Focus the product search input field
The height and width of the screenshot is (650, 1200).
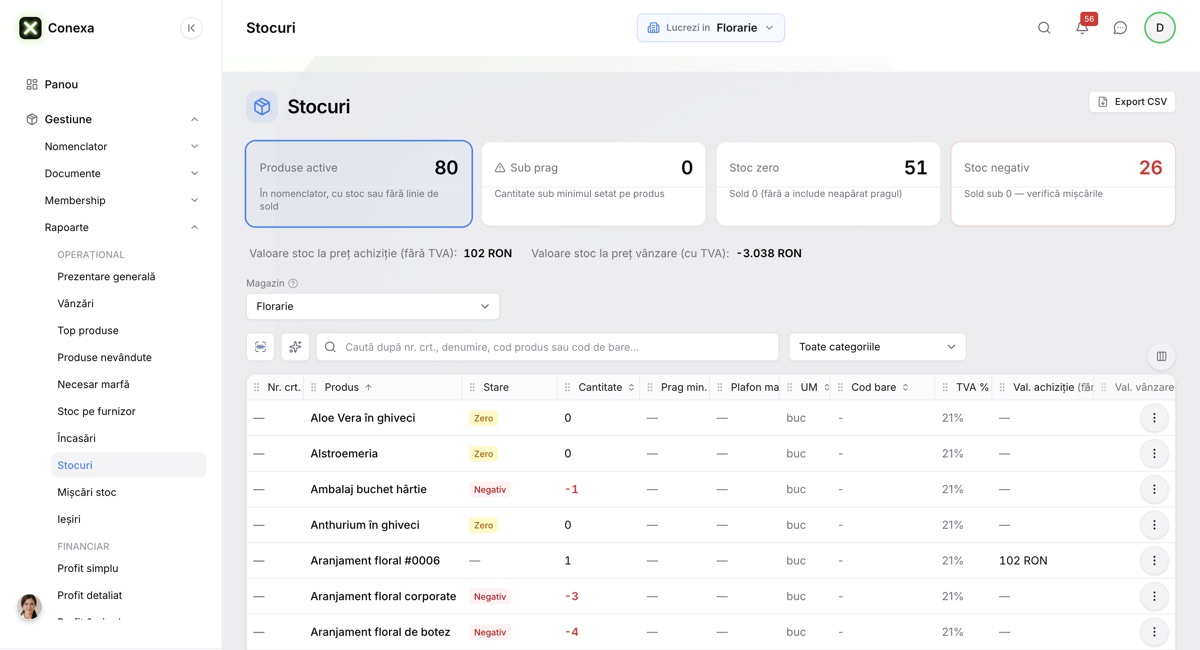(x=547, y=347)
